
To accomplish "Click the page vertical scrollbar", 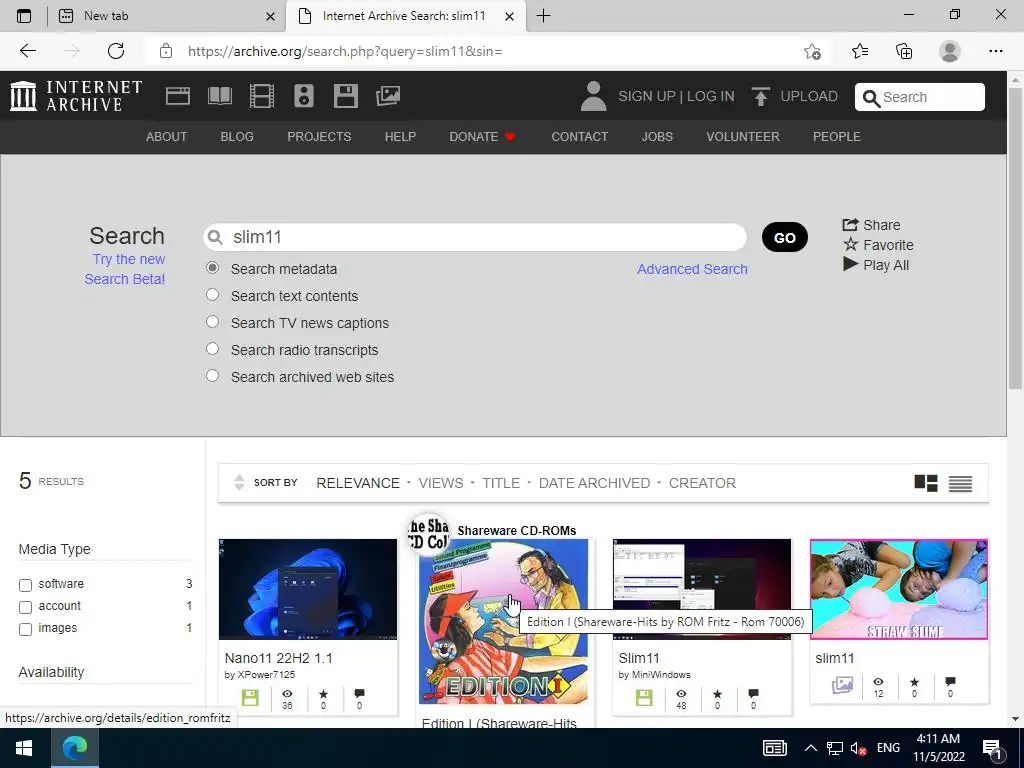I will tap(1015, 238).
